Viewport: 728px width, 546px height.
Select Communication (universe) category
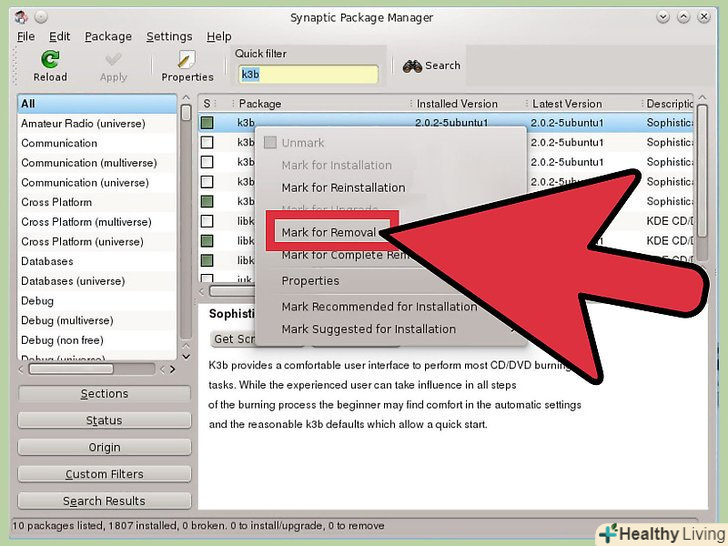[97, 182]
